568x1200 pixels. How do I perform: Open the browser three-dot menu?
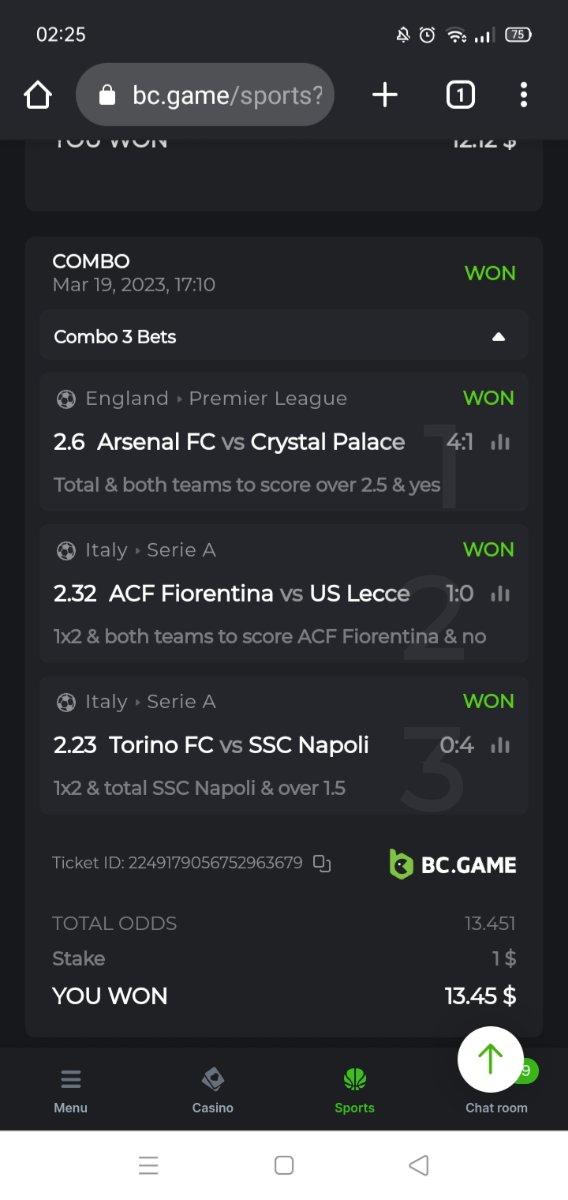524,95
